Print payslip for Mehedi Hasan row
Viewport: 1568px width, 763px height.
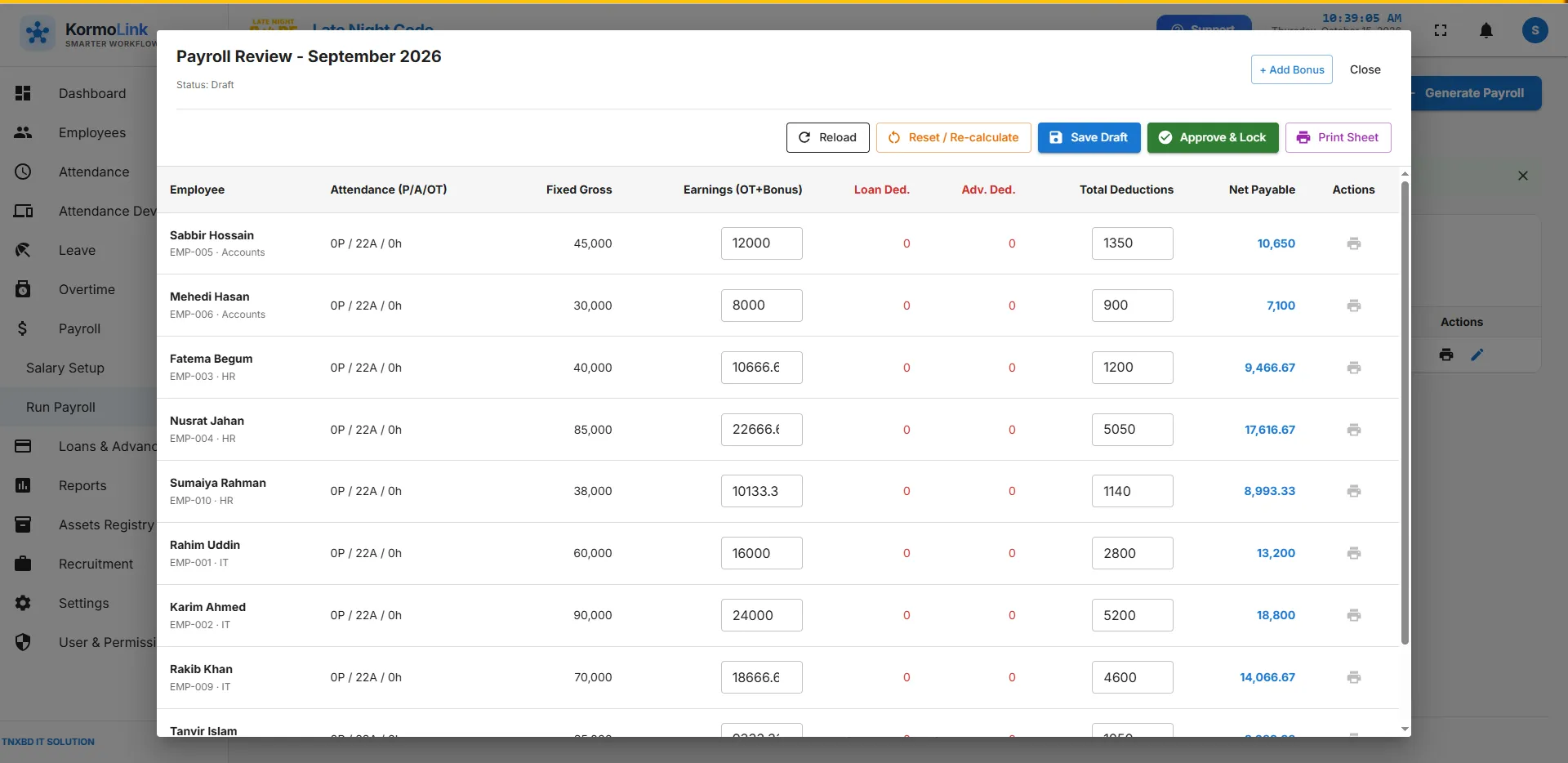click(1353, 306)
